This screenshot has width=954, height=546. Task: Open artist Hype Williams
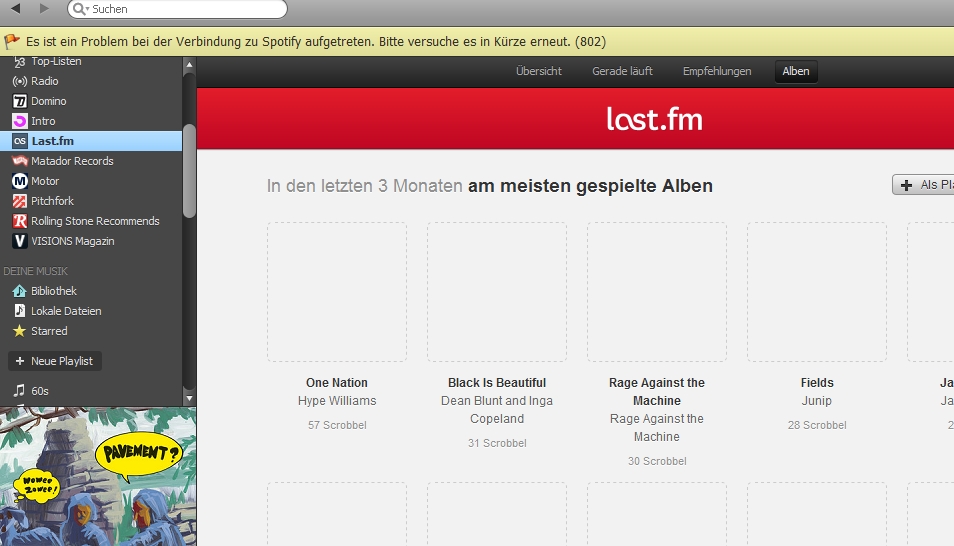(337, 401)
